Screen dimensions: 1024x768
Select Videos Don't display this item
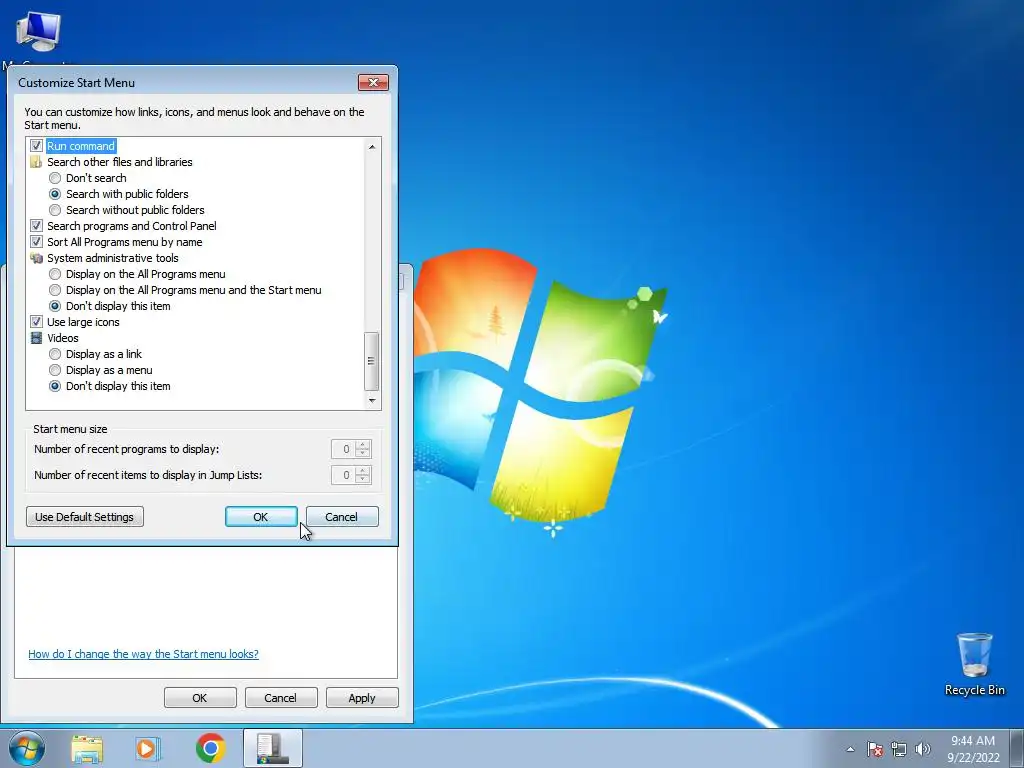point(55,386)
